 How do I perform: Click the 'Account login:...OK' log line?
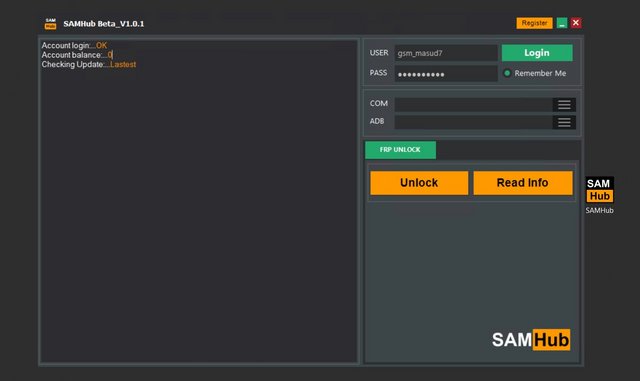click(x=74, y=45)
